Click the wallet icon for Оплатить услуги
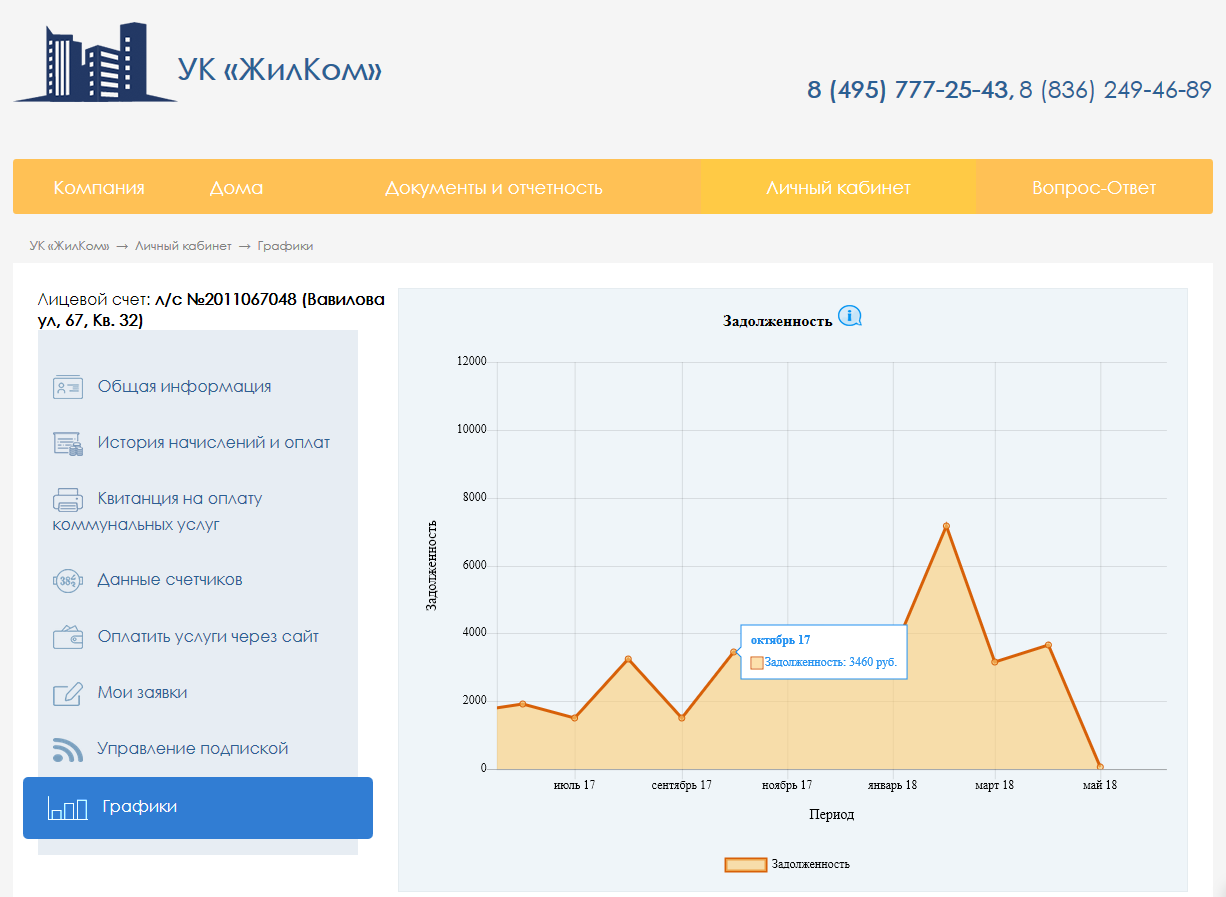This screenshot has height=897, width=1226. pos(68,637)
